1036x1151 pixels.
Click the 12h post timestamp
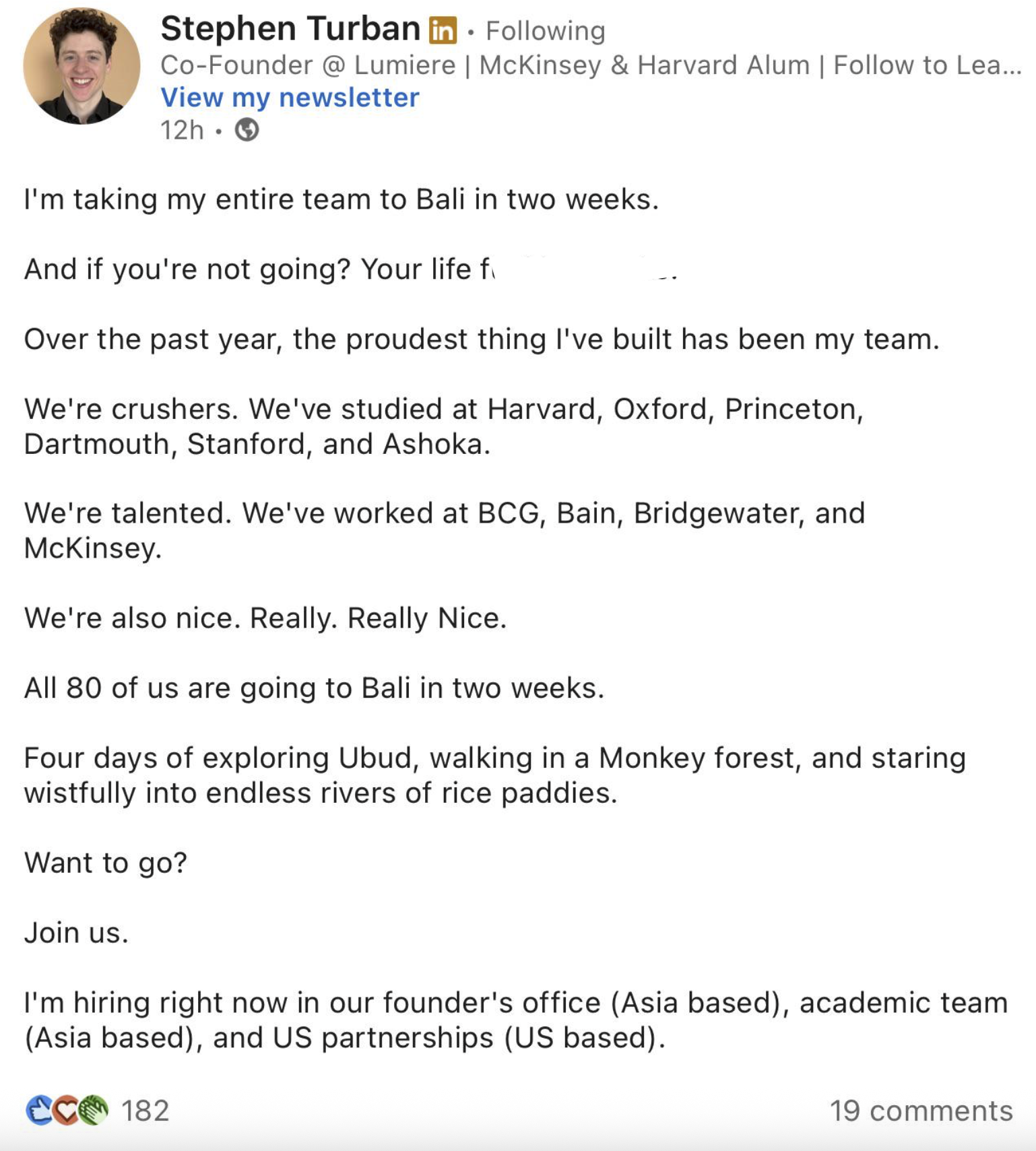pos(181,130)
